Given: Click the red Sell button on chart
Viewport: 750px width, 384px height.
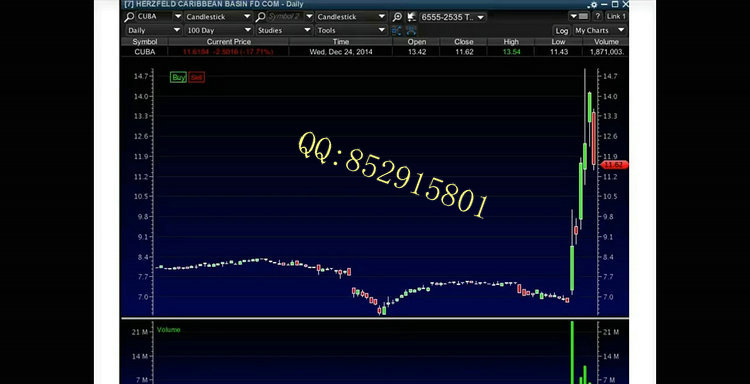Looking at the screenshot, I should pyautogui.click(x=197, y=77).
